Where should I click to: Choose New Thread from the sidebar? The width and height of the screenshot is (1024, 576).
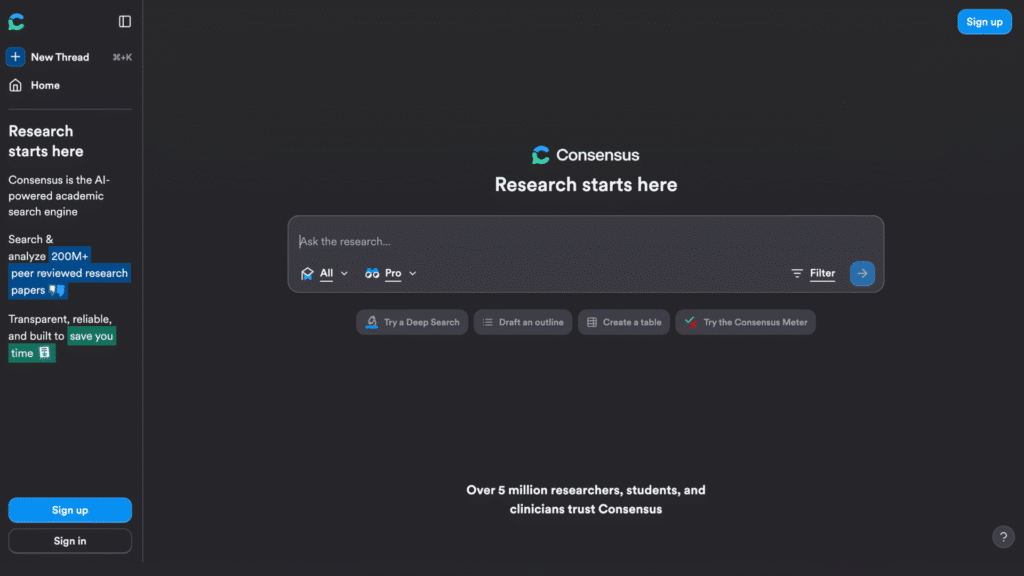pyautogui.click(x=60, y=57)
